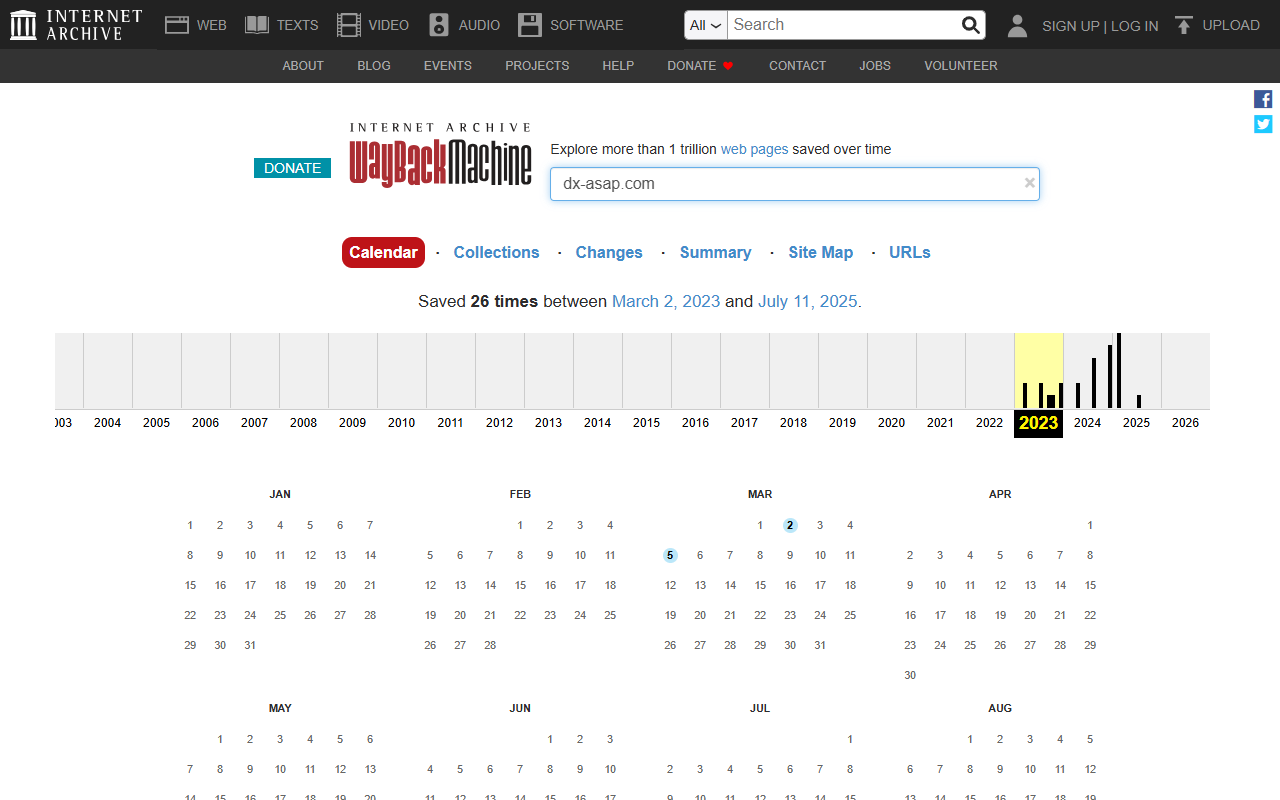
Task: Click the Upload arrow icon
Action: coord(1184,25)
